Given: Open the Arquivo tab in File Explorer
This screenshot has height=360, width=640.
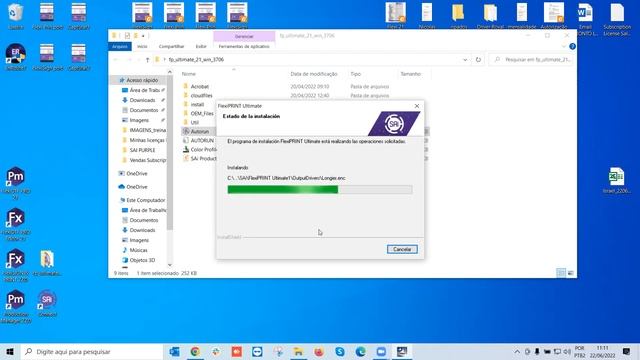Looking at the screenshot, I should coord(120,47).
